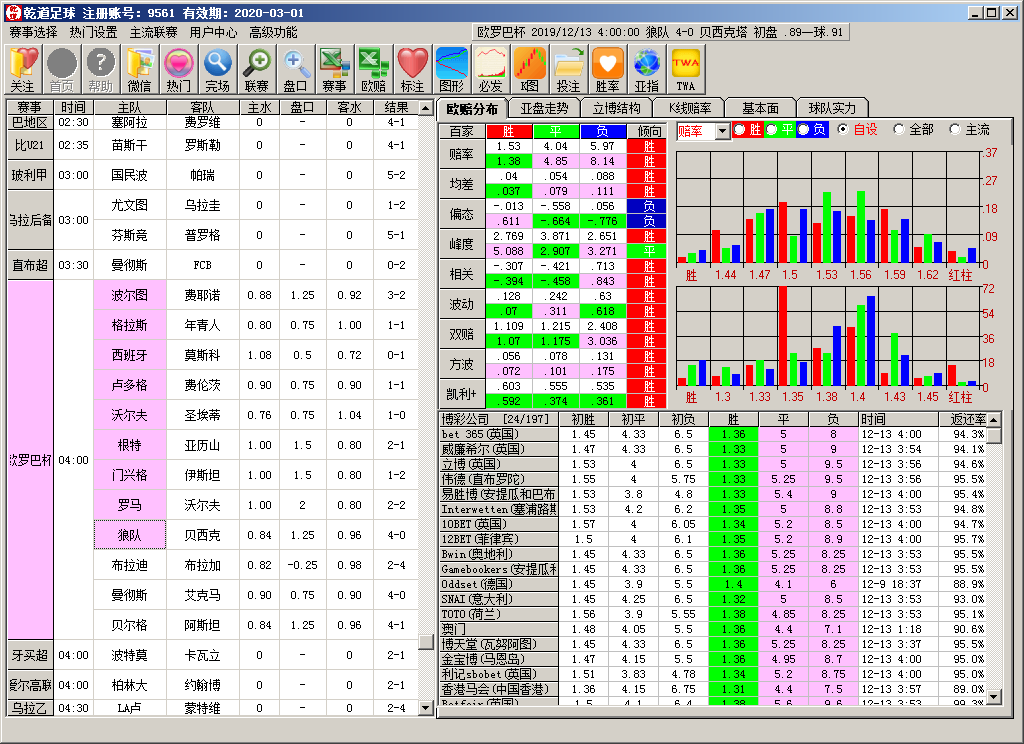The width and height of the screenshot is (1024, 744).
Task: Click the 平 green column header
Action: (x=556, y=131)
